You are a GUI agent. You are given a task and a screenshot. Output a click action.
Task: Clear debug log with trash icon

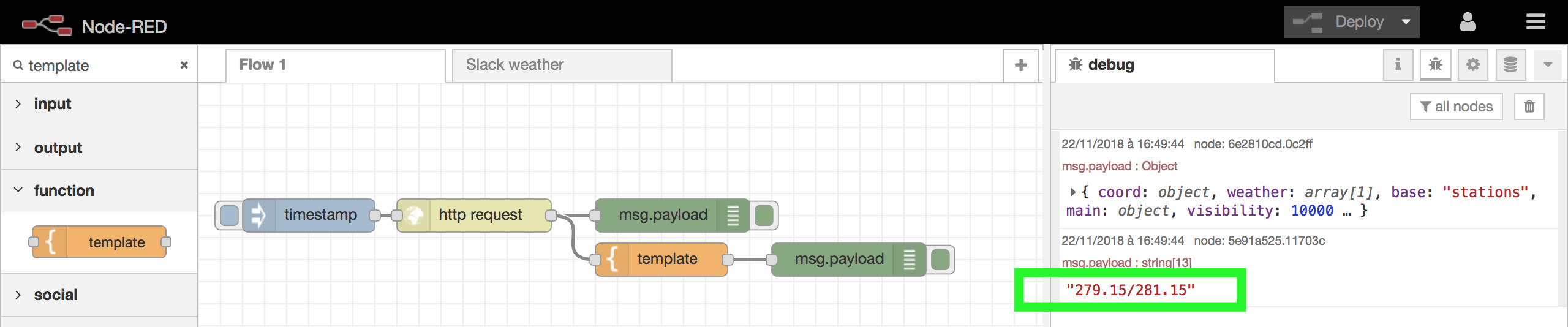(x=1529, y=107)
